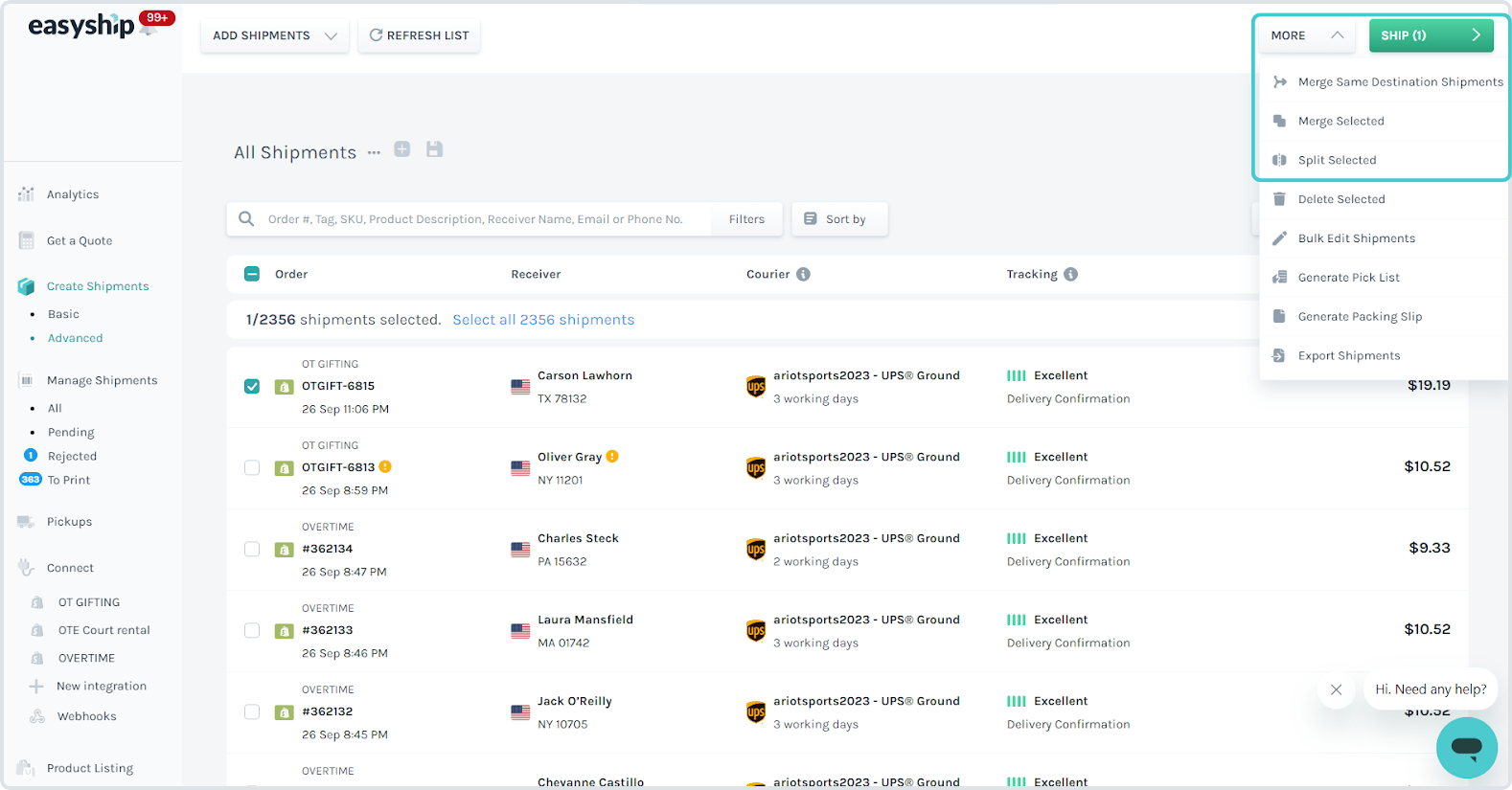Click the Refresh List button
This screenshot has height=790, width=1512.
[420, 35]
